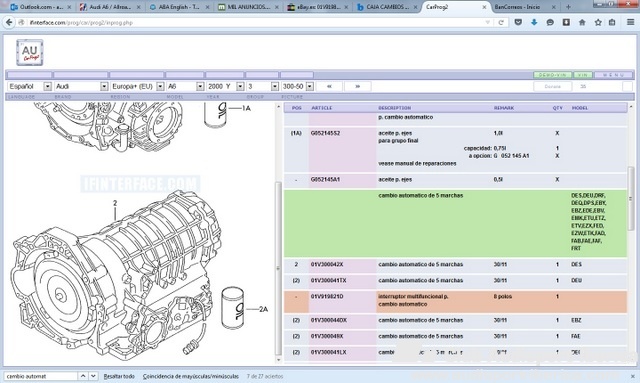Open the blue downloads arrow
The height and width of the screenshot is (383, 640).
click(534, 22)
